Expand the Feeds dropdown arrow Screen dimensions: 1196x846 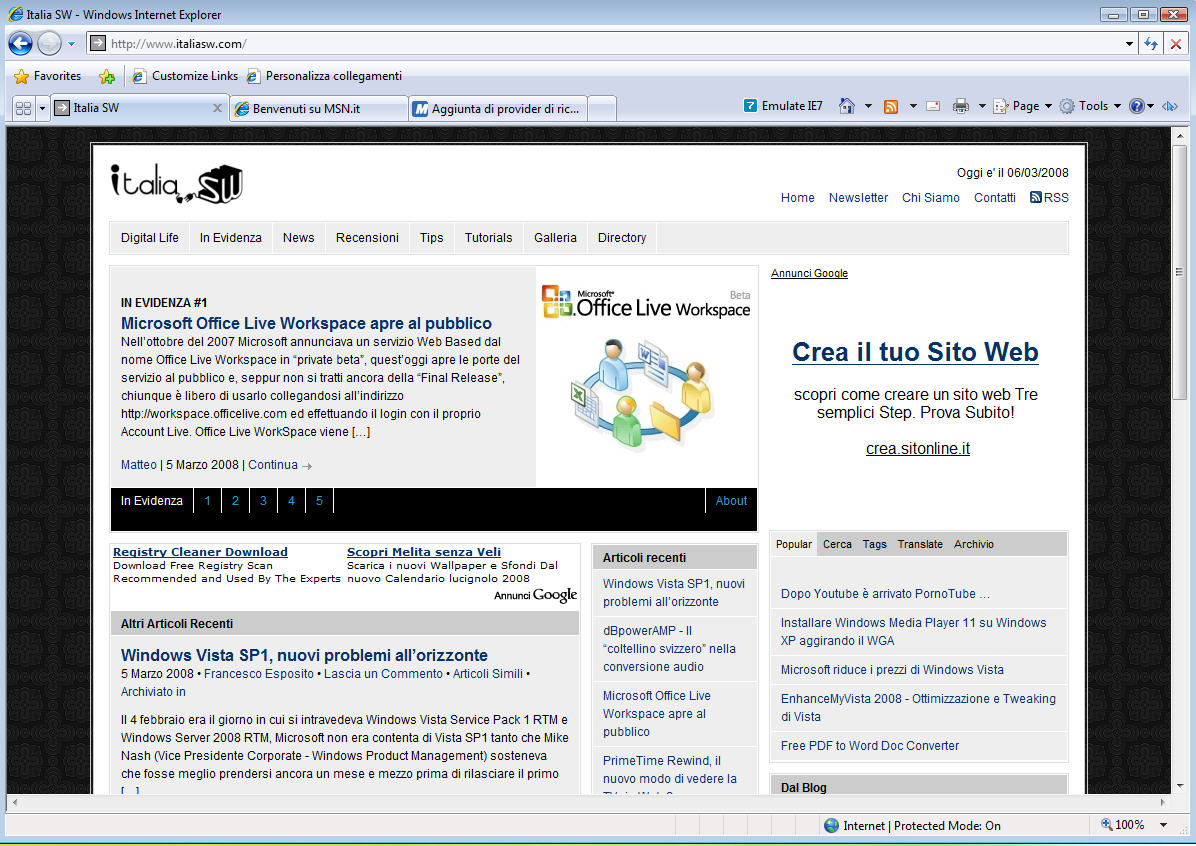912,106
